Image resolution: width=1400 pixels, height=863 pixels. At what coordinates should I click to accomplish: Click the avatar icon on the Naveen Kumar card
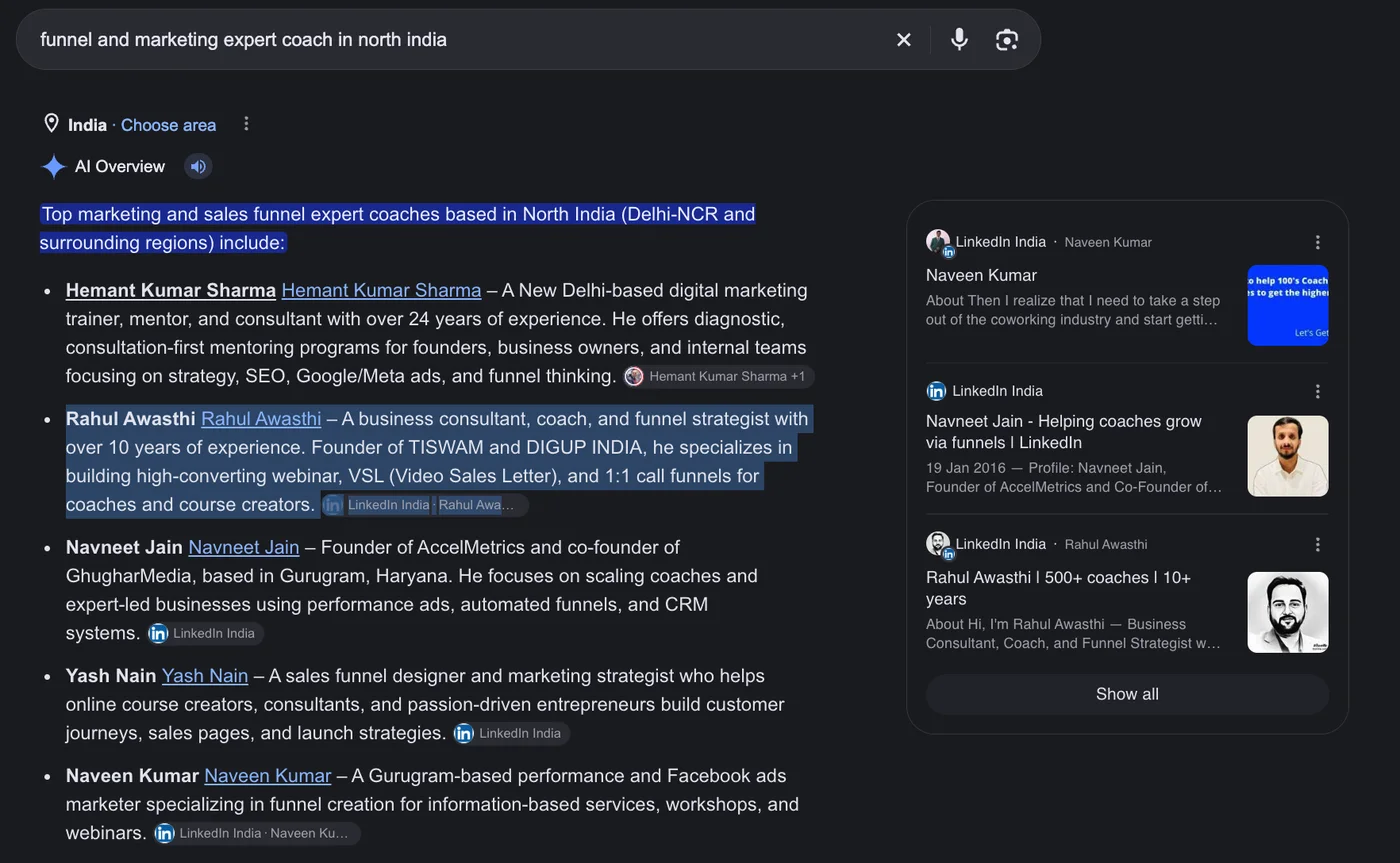[x=938, y=242]
